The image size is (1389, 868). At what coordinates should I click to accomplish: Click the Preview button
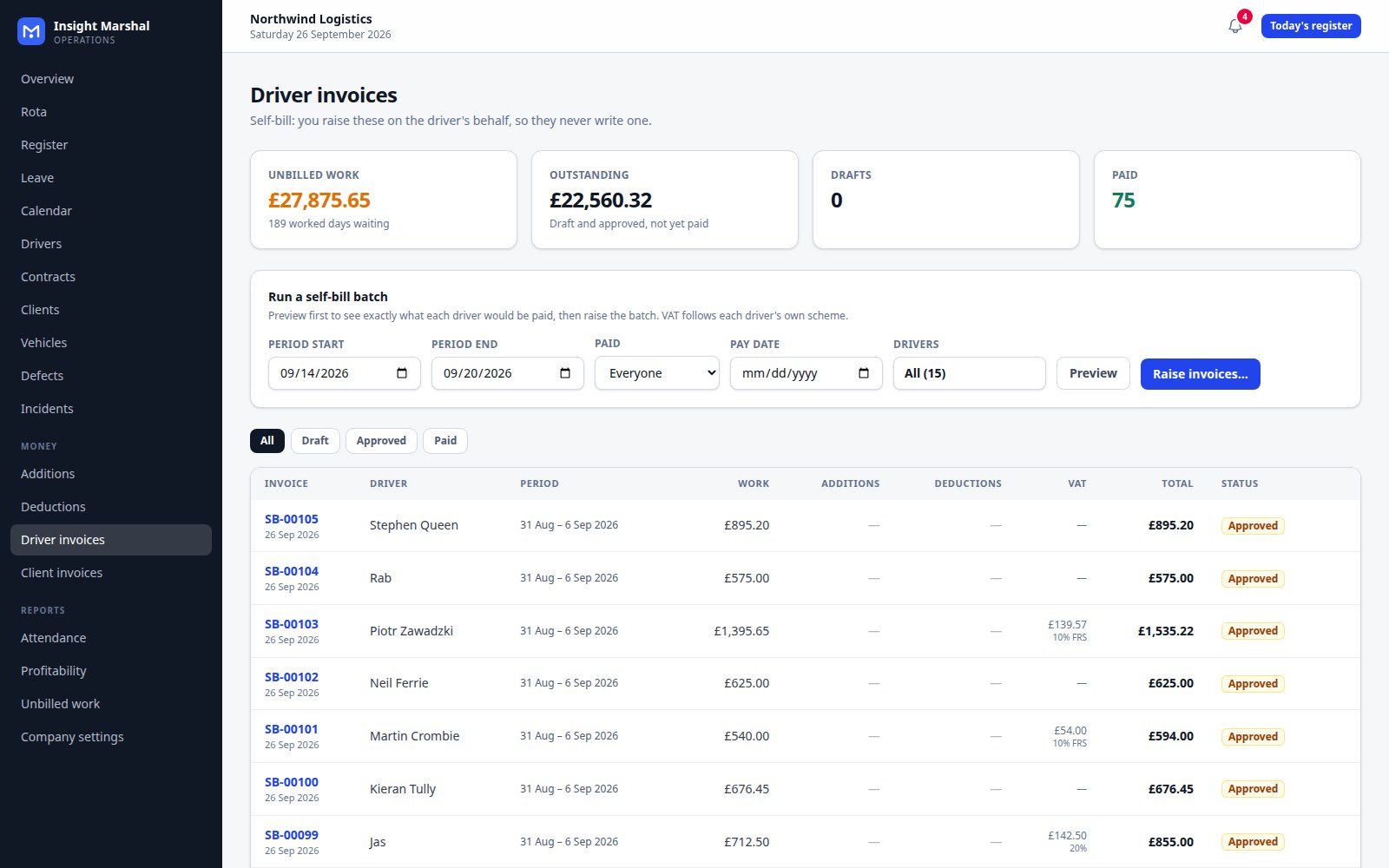pos(1093,373)
